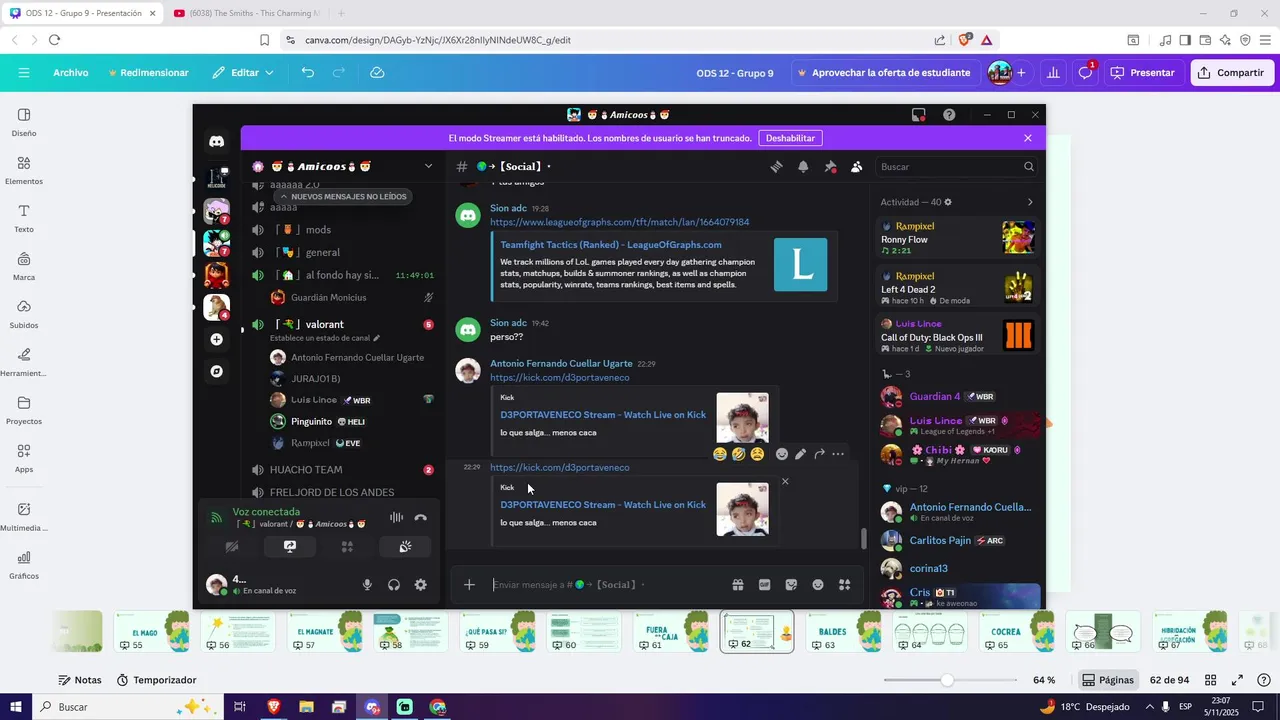
Task: Start screen share in voice panel
Action: [290, 547]
